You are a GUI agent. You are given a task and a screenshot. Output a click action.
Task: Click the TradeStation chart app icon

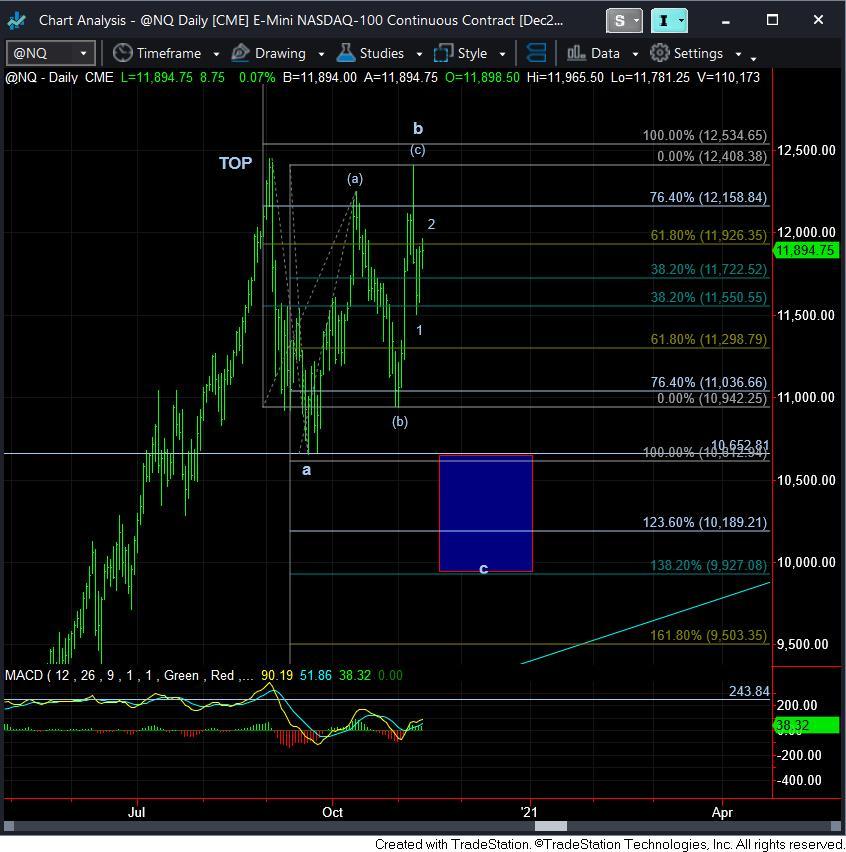point(16,21)
